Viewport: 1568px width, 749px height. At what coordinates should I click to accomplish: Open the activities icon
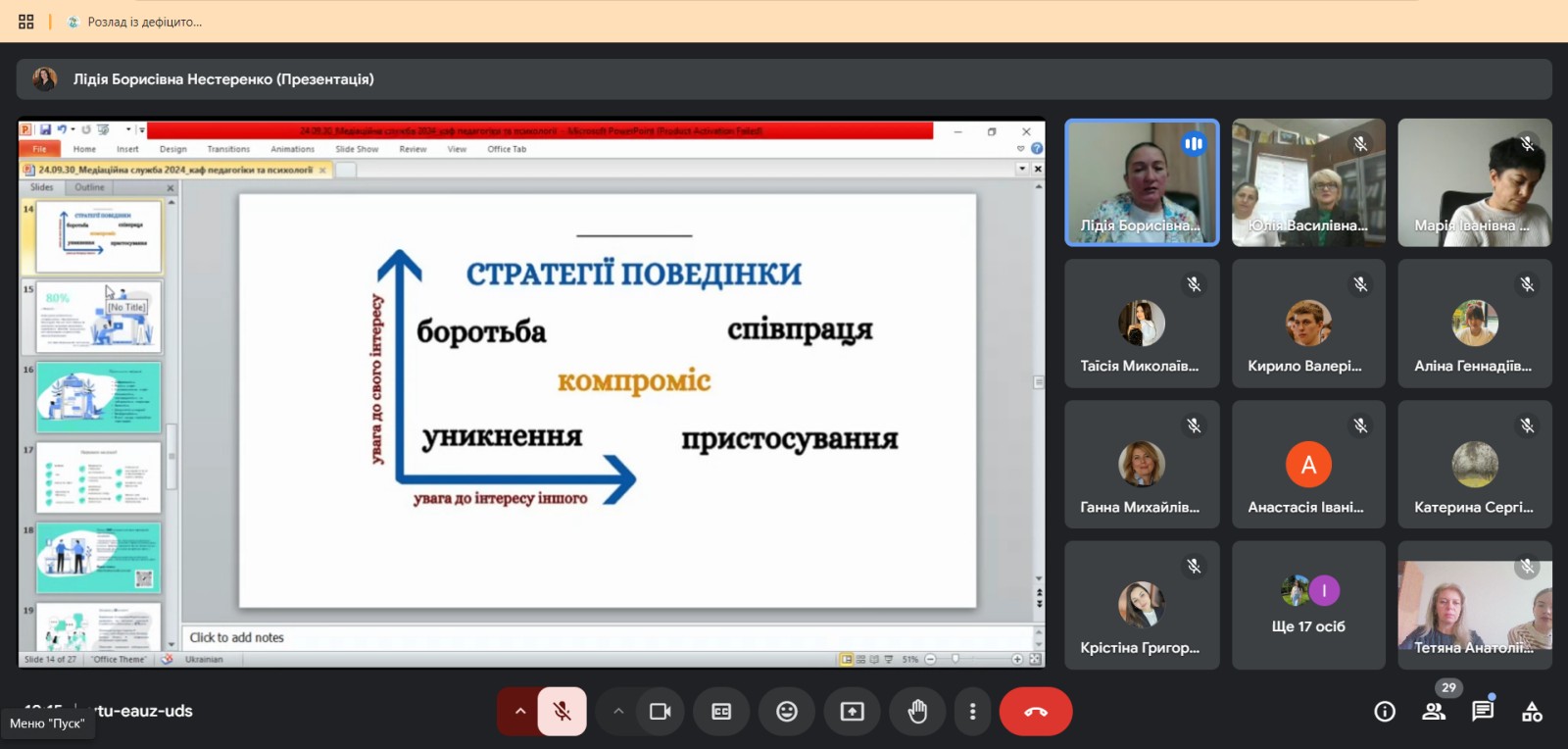(1532, 711)
